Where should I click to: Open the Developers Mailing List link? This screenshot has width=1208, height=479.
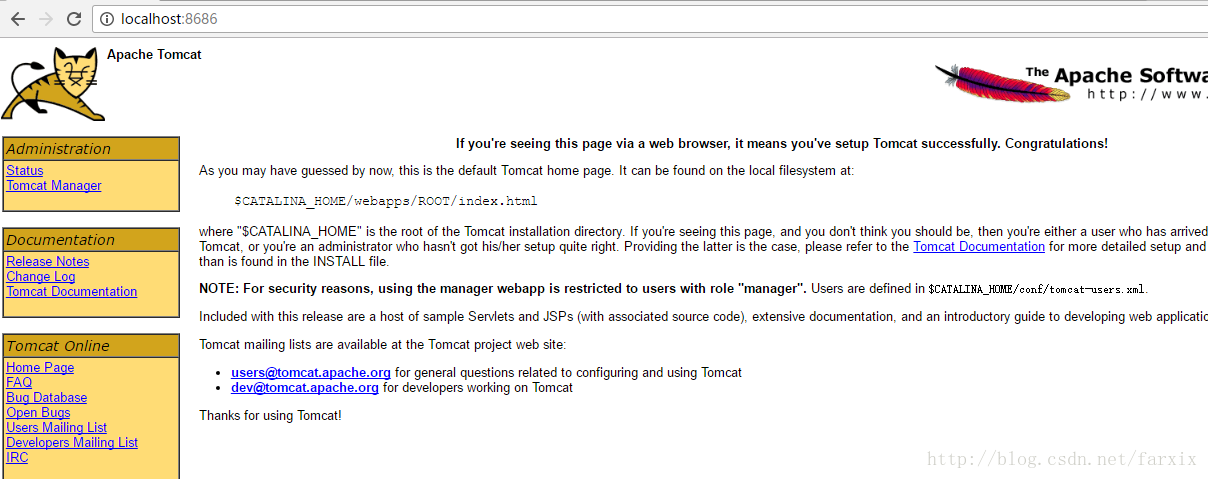pyautogui.click(x=72, y=443)
